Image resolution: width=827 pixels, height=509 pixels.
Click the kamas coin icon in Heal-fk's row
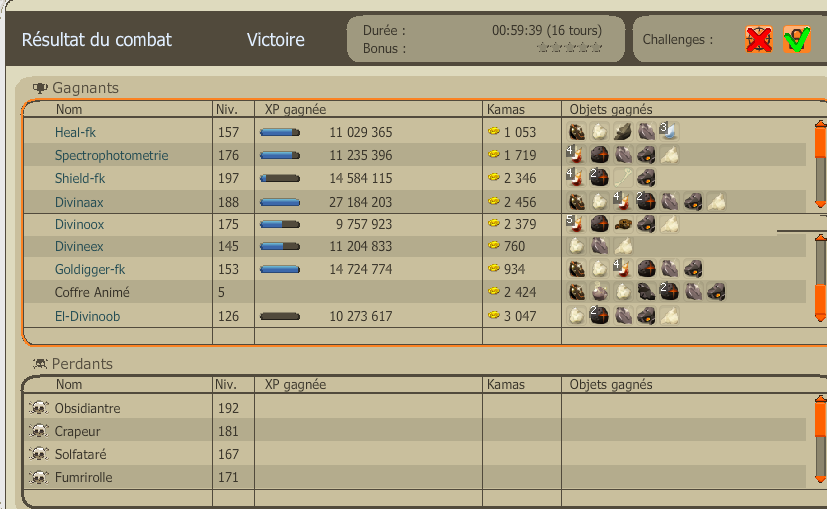click(494, 131)
